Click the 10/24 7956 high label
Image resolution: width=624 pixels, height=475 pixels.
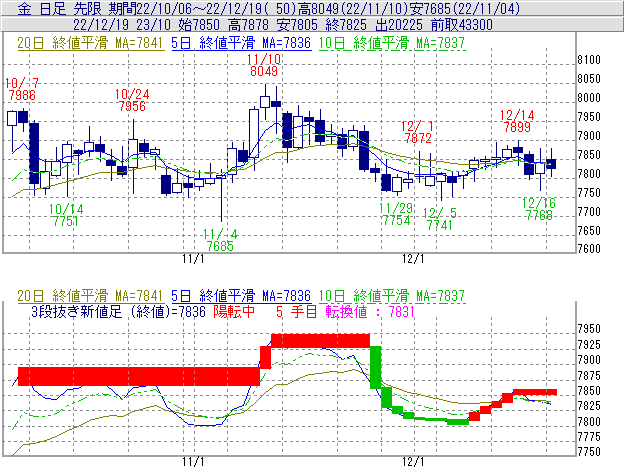pos(132,100)
